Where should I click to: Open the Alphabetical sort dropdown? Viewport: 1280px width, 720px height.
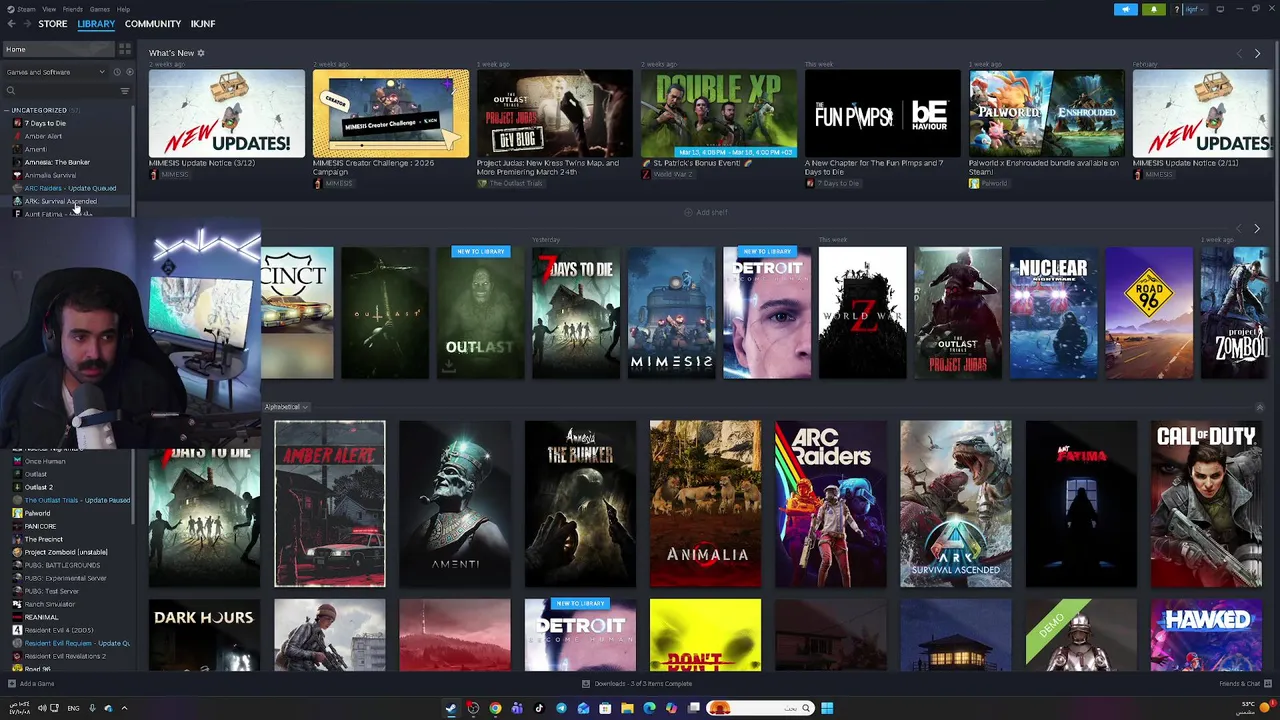tap(286, 407)
